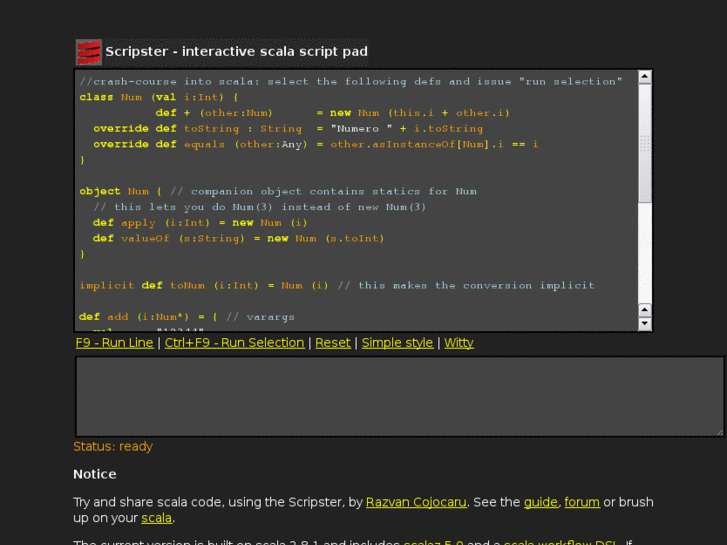Open the Witty link
Screen dimensions: 727x545
[x=459, y=343]
